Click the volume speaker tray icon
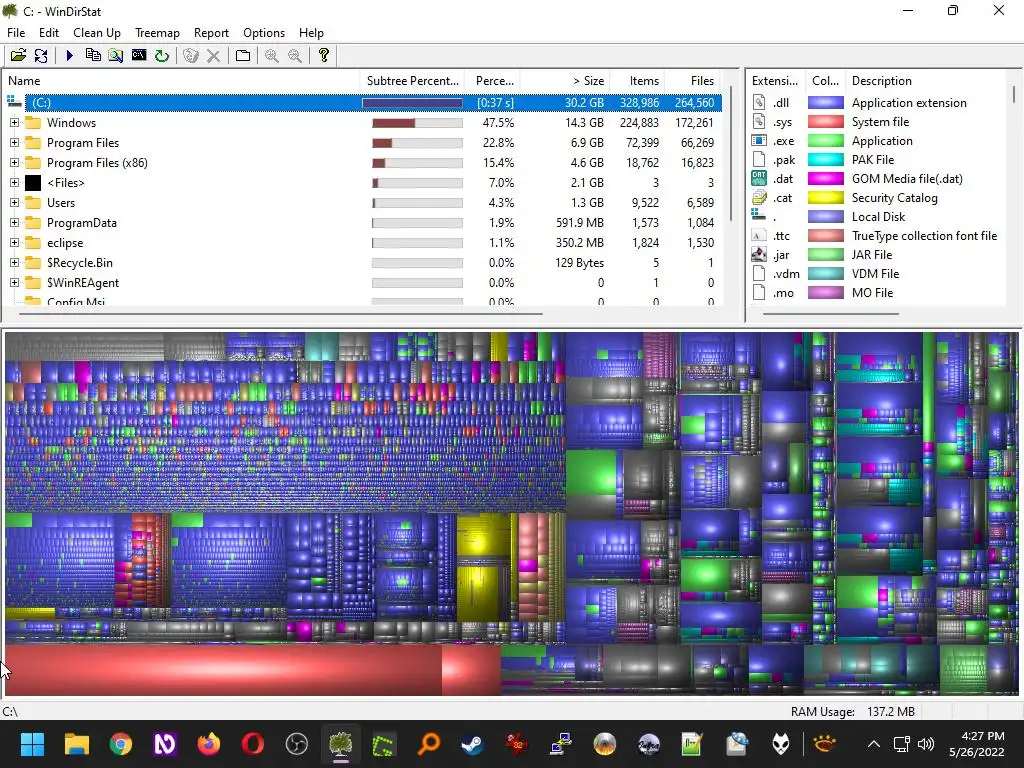The height and width of the screenshot is (768, 1024). (925, 744)
